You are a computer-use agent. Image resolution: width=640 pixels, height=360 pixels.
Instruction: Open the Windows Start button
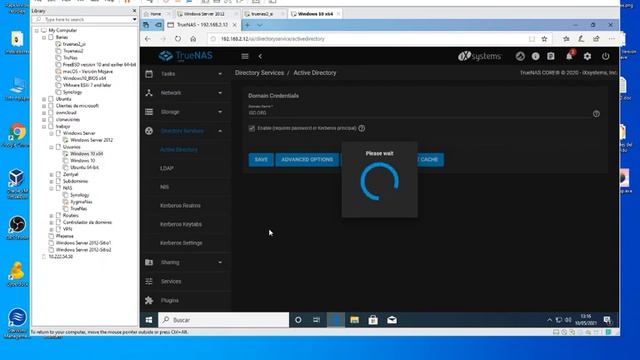point(149,320)
